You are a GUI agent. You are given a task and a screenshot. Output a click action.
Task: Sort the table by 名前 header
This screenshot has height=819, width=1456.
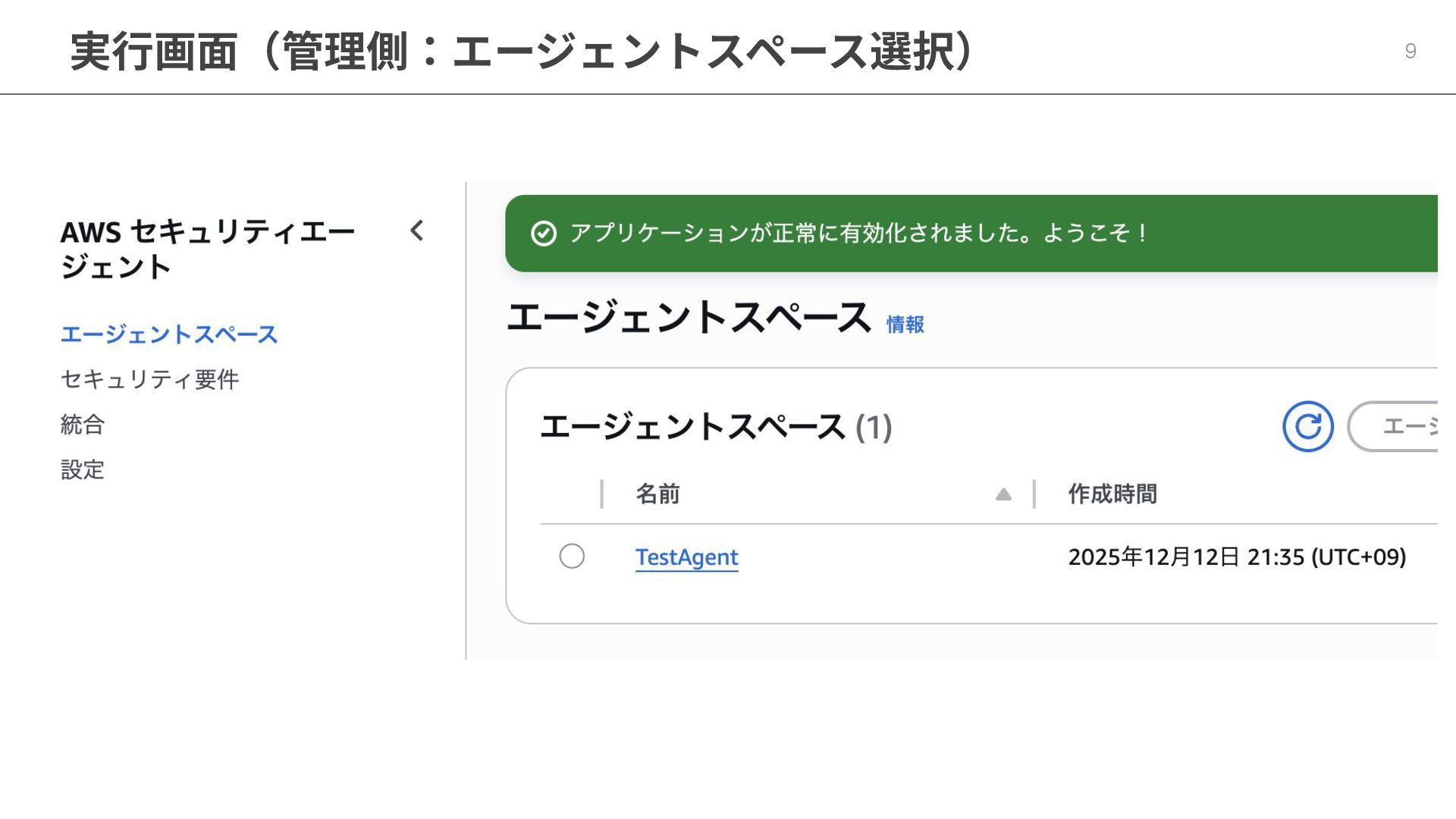click(657, 494)
